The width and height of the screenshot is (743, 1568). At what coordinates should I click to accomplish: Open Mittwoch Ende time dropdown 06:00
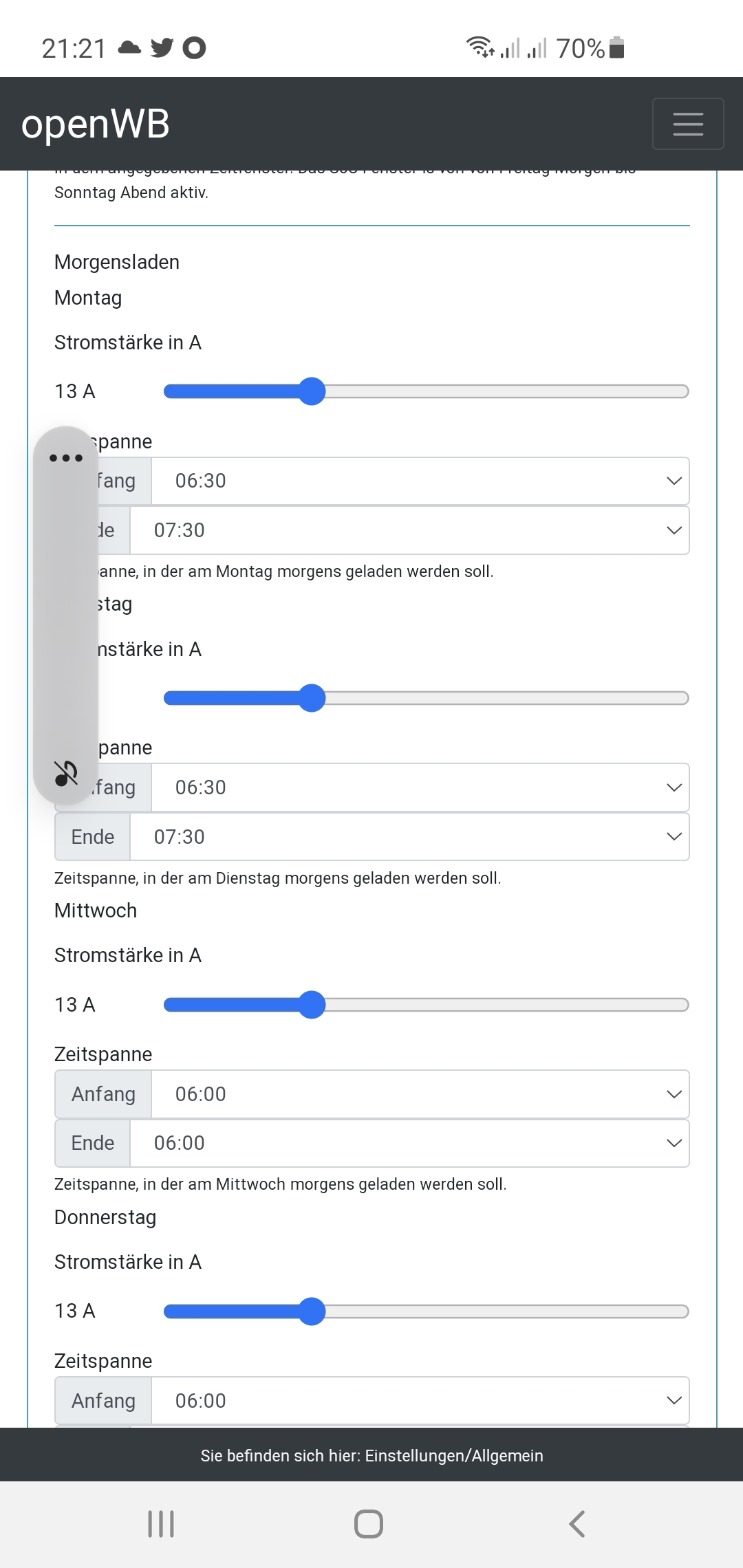click(409, 1143)
